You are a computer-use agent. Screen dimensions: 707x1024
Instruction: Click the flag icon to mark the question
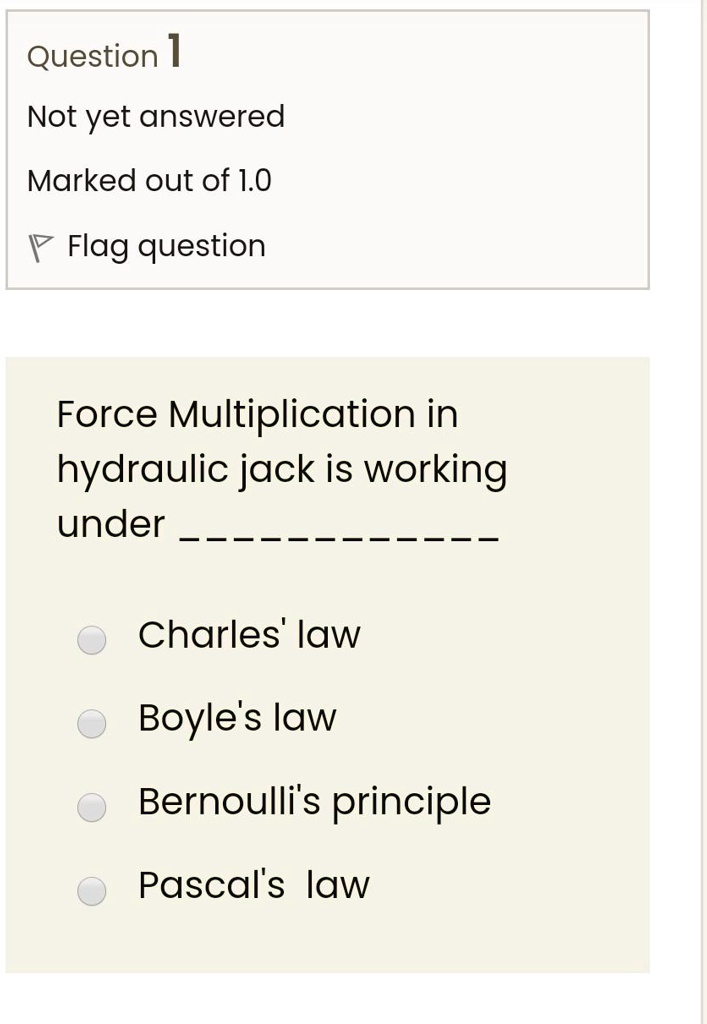pyautogui.click(x=40, y=243)
